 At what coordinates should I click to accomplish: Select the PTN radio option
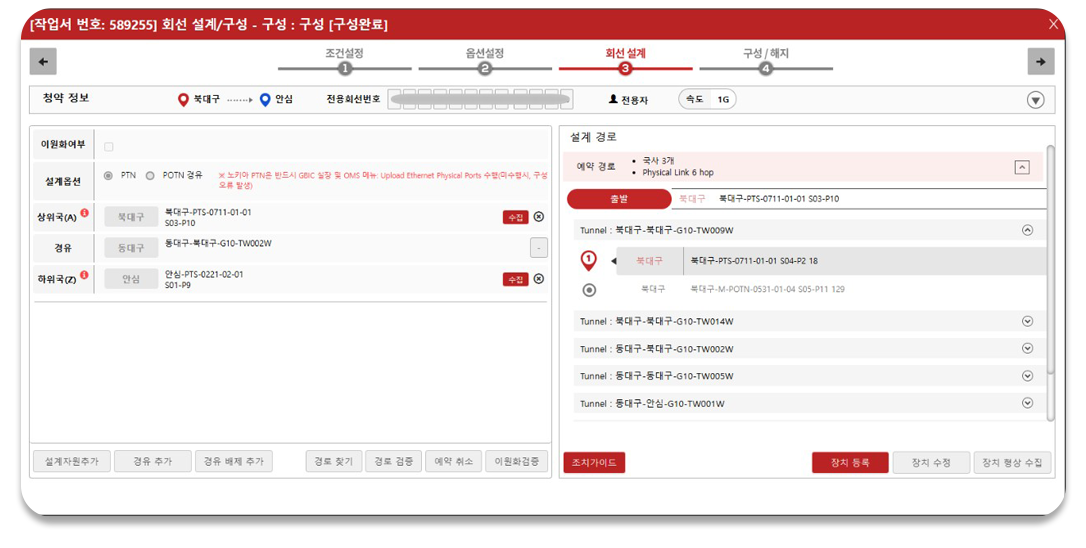pyautogui.click(x=108, y=176)
